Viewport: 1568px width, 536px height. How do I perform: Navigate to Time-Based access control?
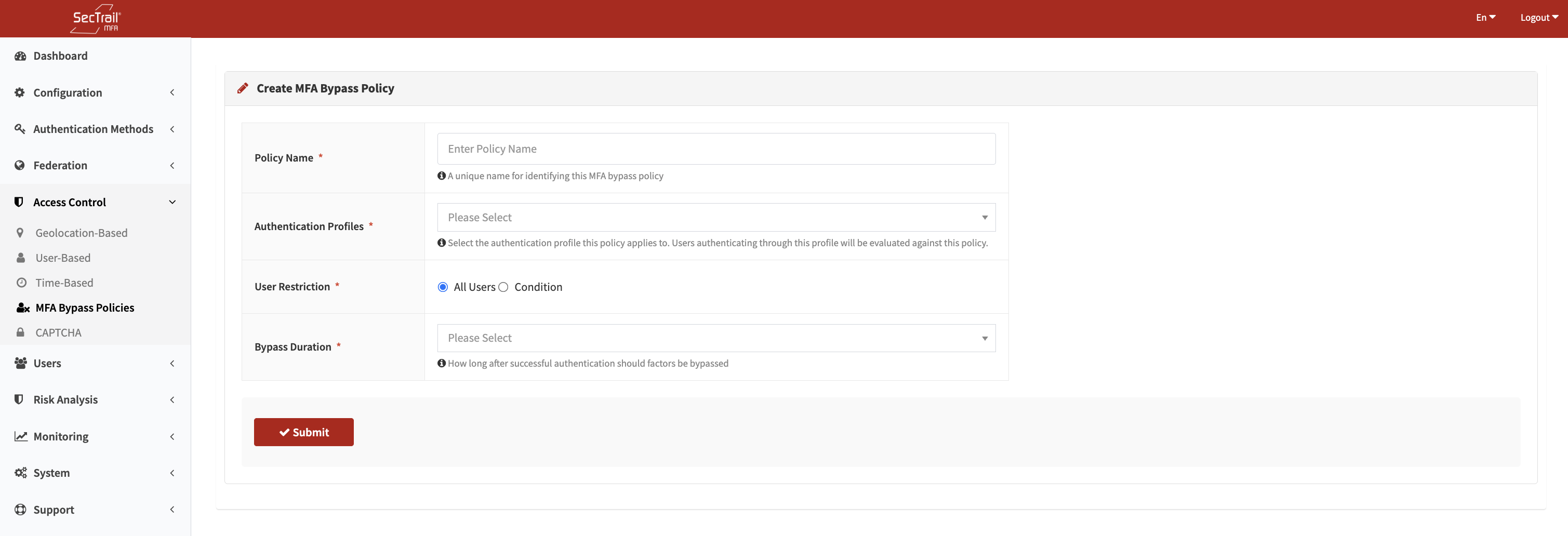click(x=63, y=283)
